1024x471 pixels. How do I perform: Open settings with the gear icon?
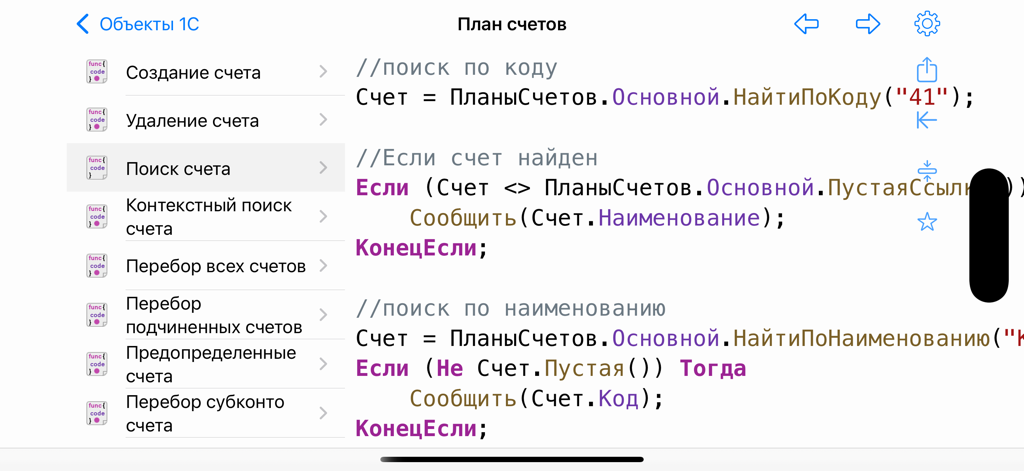tap(927, 24)
